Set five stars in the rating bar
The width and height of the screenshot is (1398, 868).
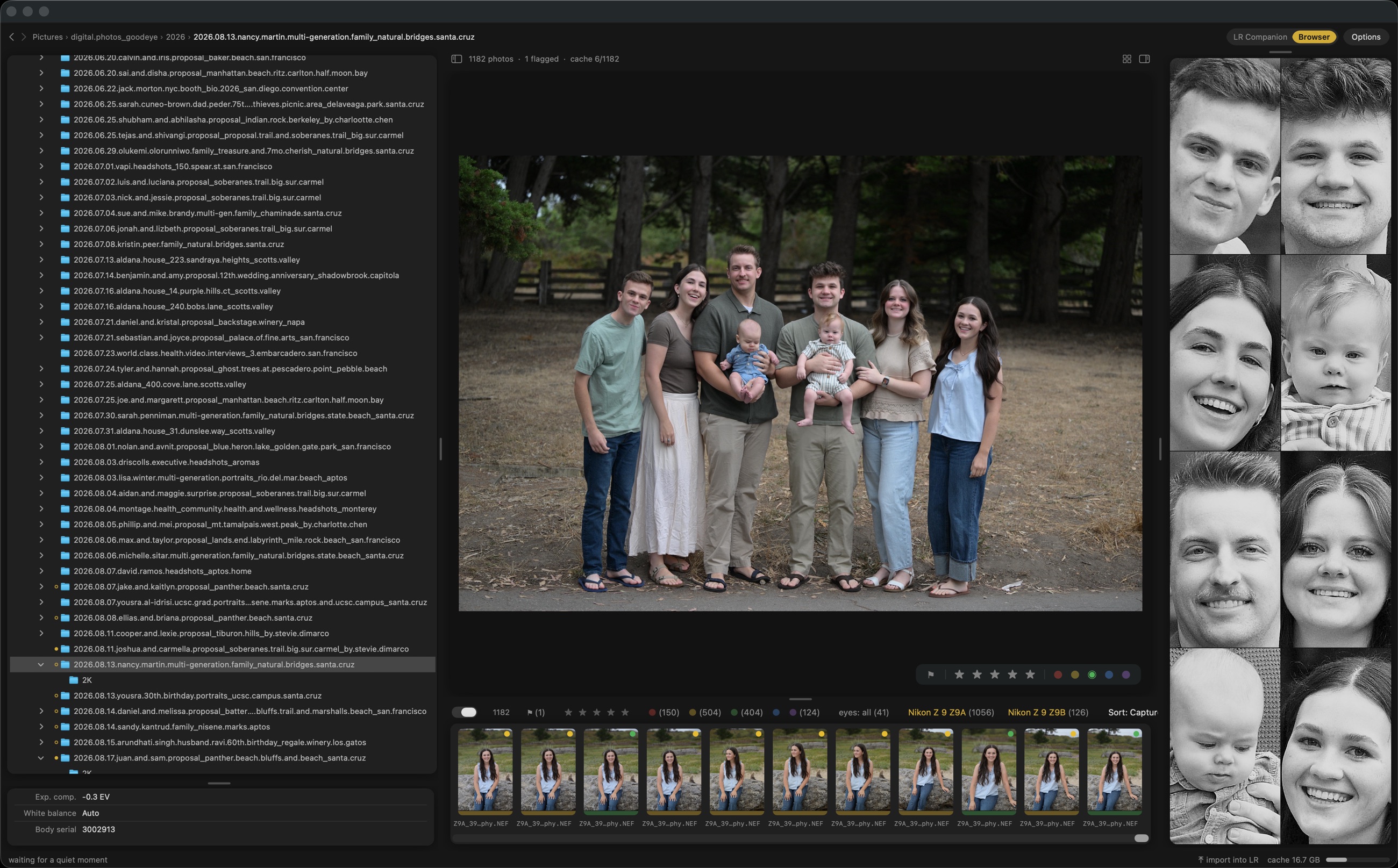tap(1030, 675)
